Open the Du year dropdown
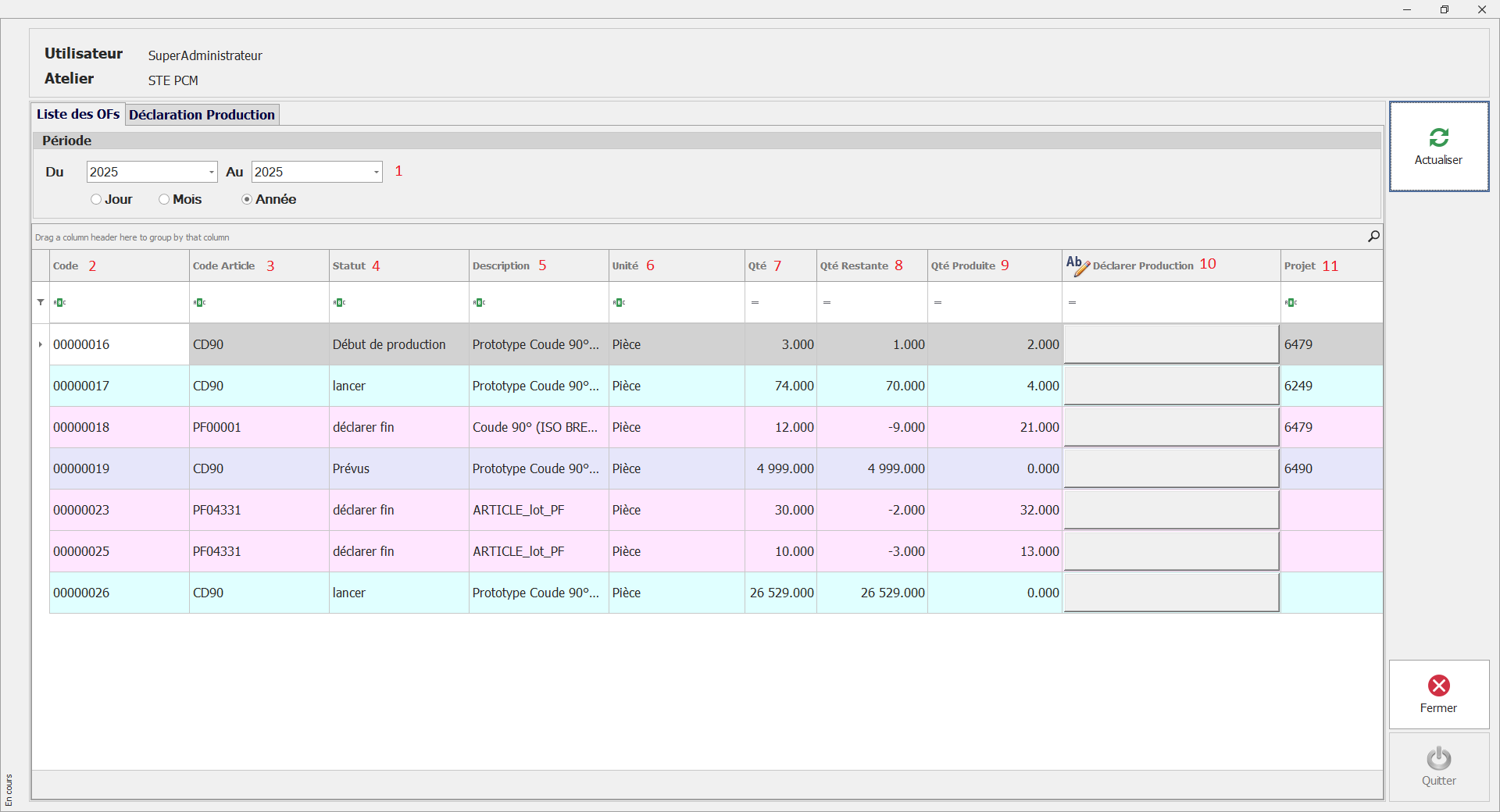 pos(211,172)
